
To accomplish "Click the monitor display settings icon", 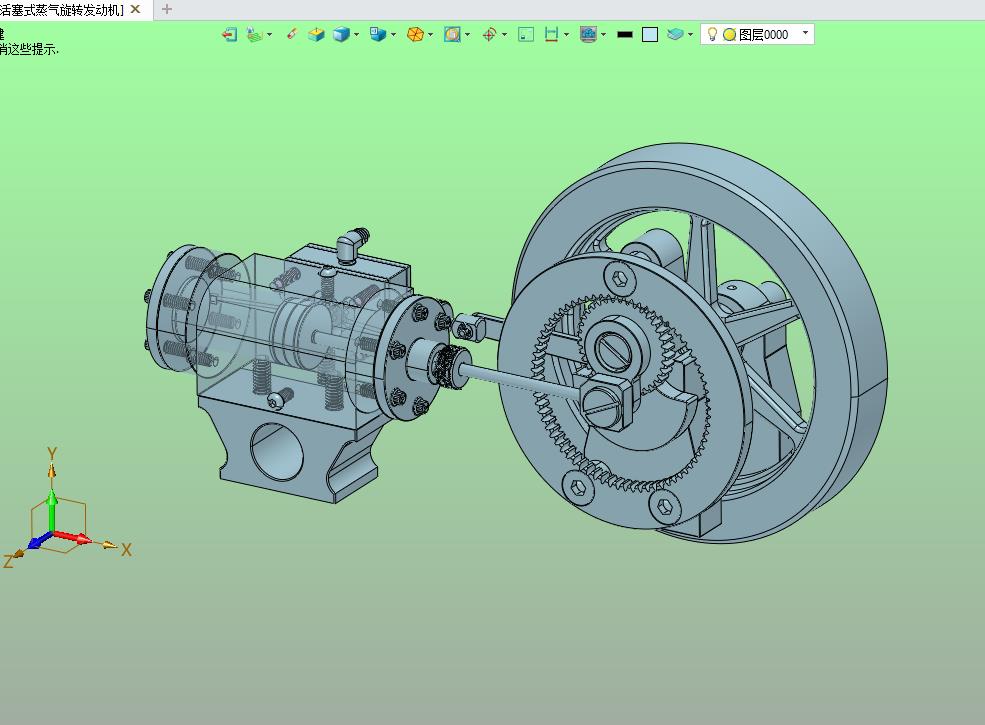I will (x=589, y=35).
